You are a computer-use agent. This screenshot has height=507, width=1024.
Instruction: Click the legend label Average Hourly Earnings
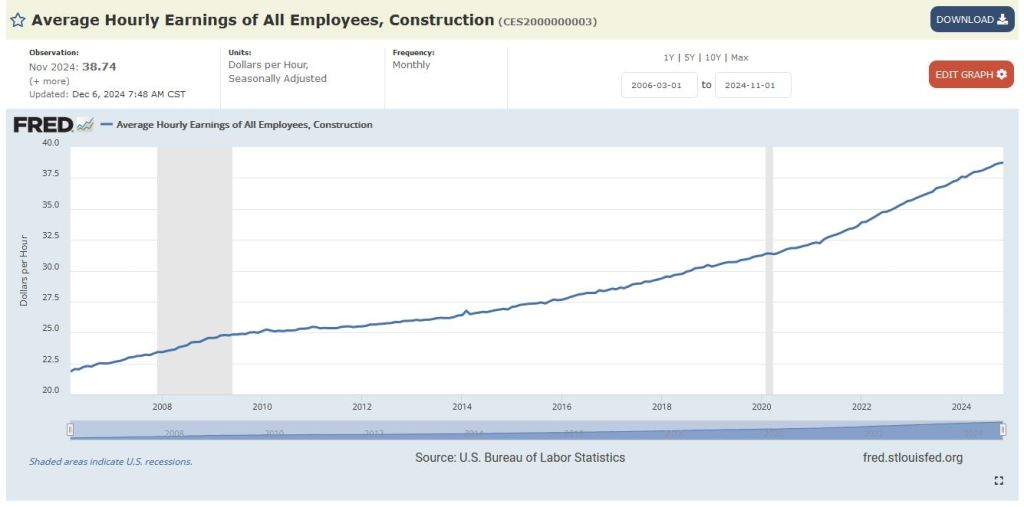click(x=244, y=125)
